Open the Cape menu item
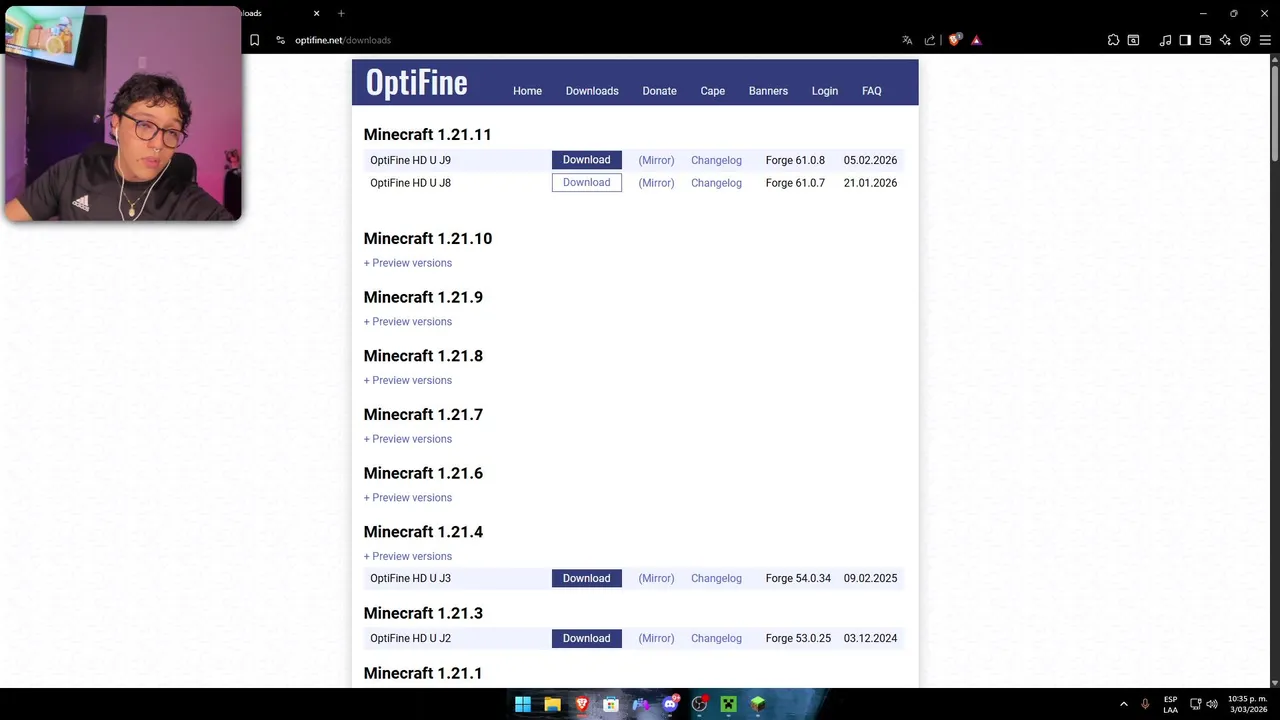The width and height of the screenshot is (1280, 720). pos(712,91)
